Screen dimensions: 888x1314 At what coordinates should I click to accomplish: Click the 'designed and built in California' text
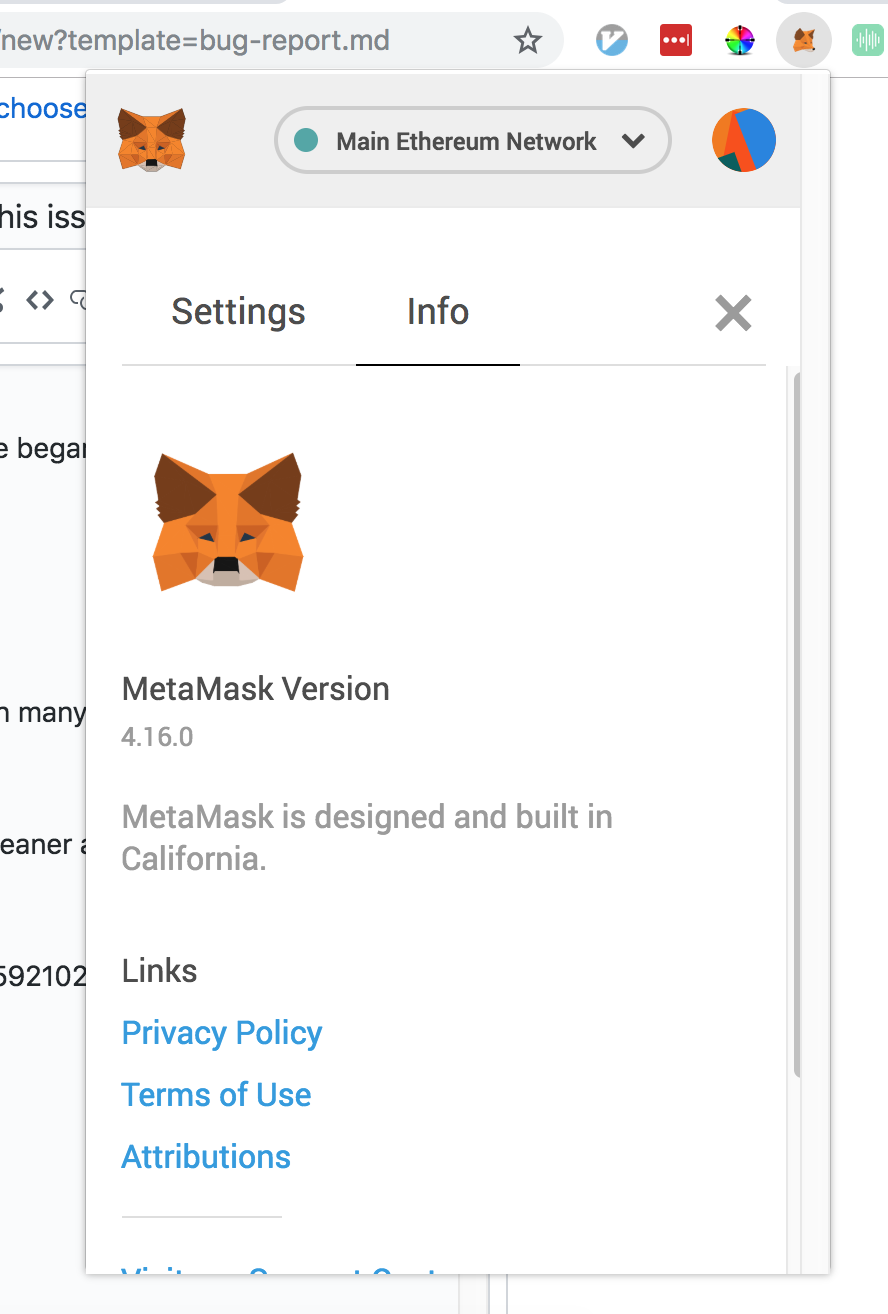[367, 838]
